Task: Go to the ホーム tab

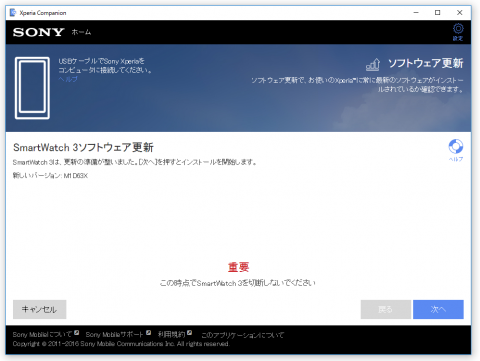Action: click(x=81, y=32)
